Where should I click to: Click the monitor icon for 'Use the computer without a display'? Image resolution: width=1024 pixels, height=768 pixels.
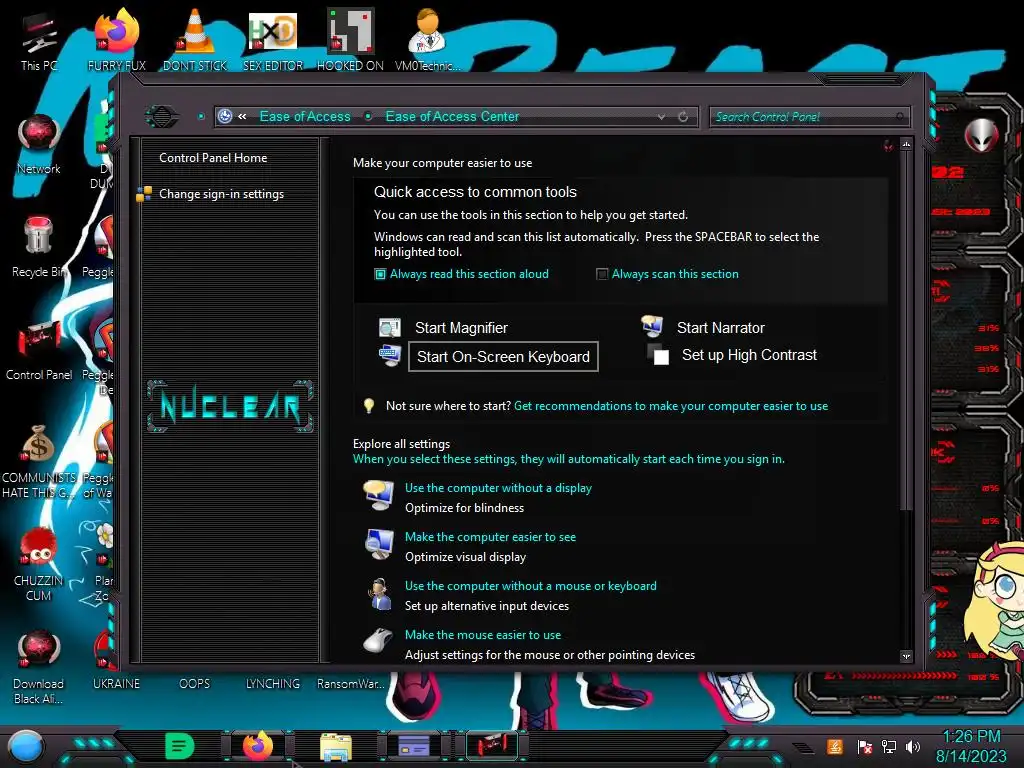[x=379, y=496]
